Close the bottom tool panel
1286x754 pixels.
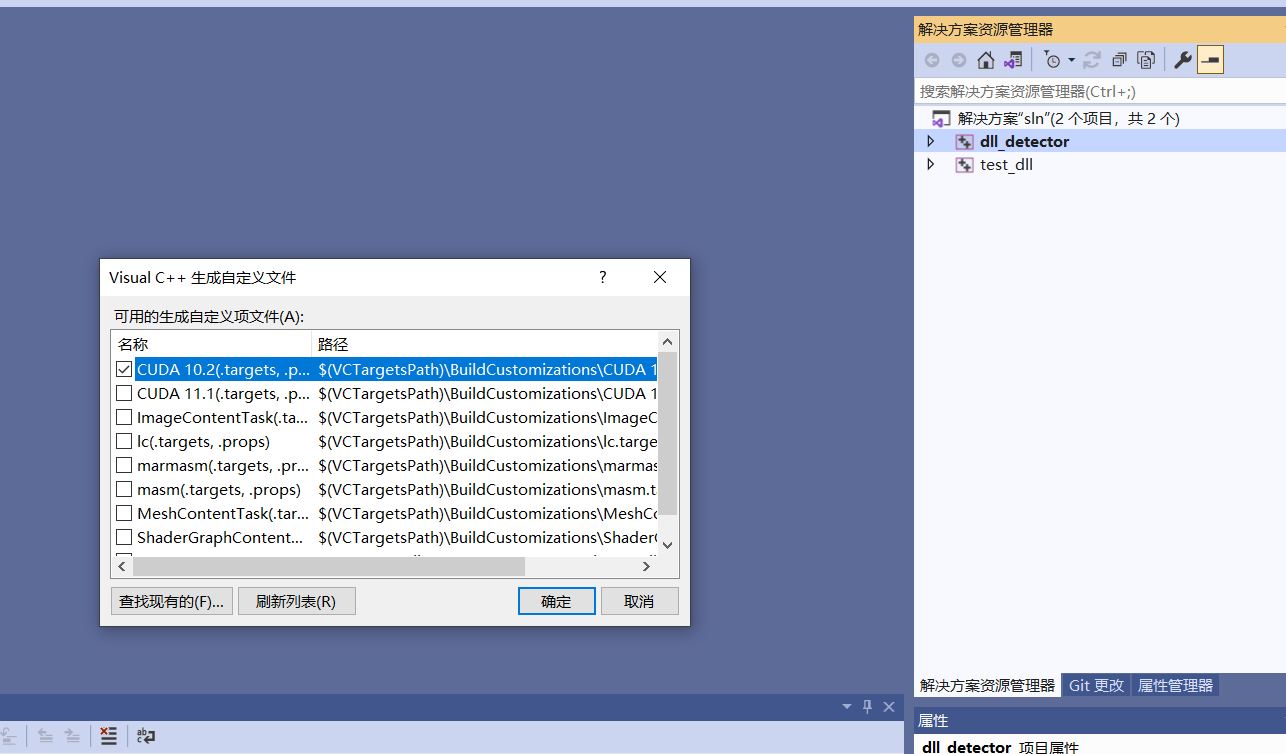click(x=888, y=706)
